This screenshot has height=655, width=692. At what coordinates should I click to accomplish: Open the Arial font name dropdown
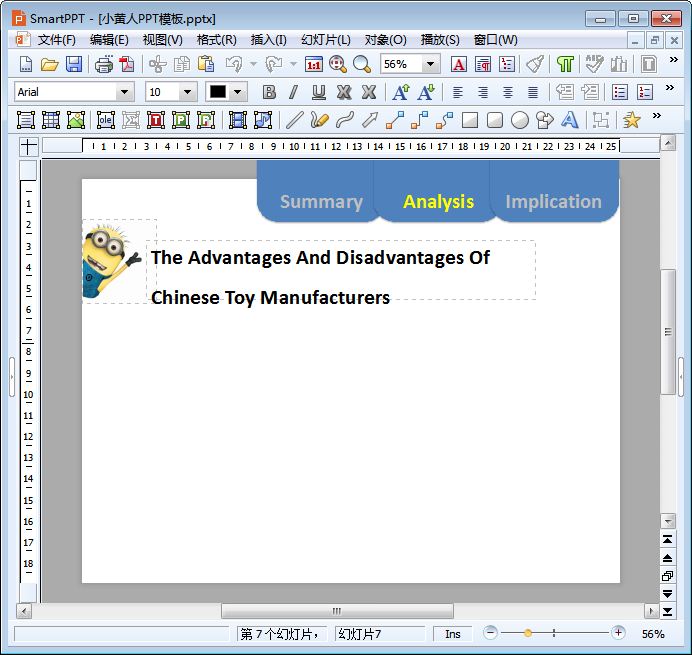click(x=125, y=92)
